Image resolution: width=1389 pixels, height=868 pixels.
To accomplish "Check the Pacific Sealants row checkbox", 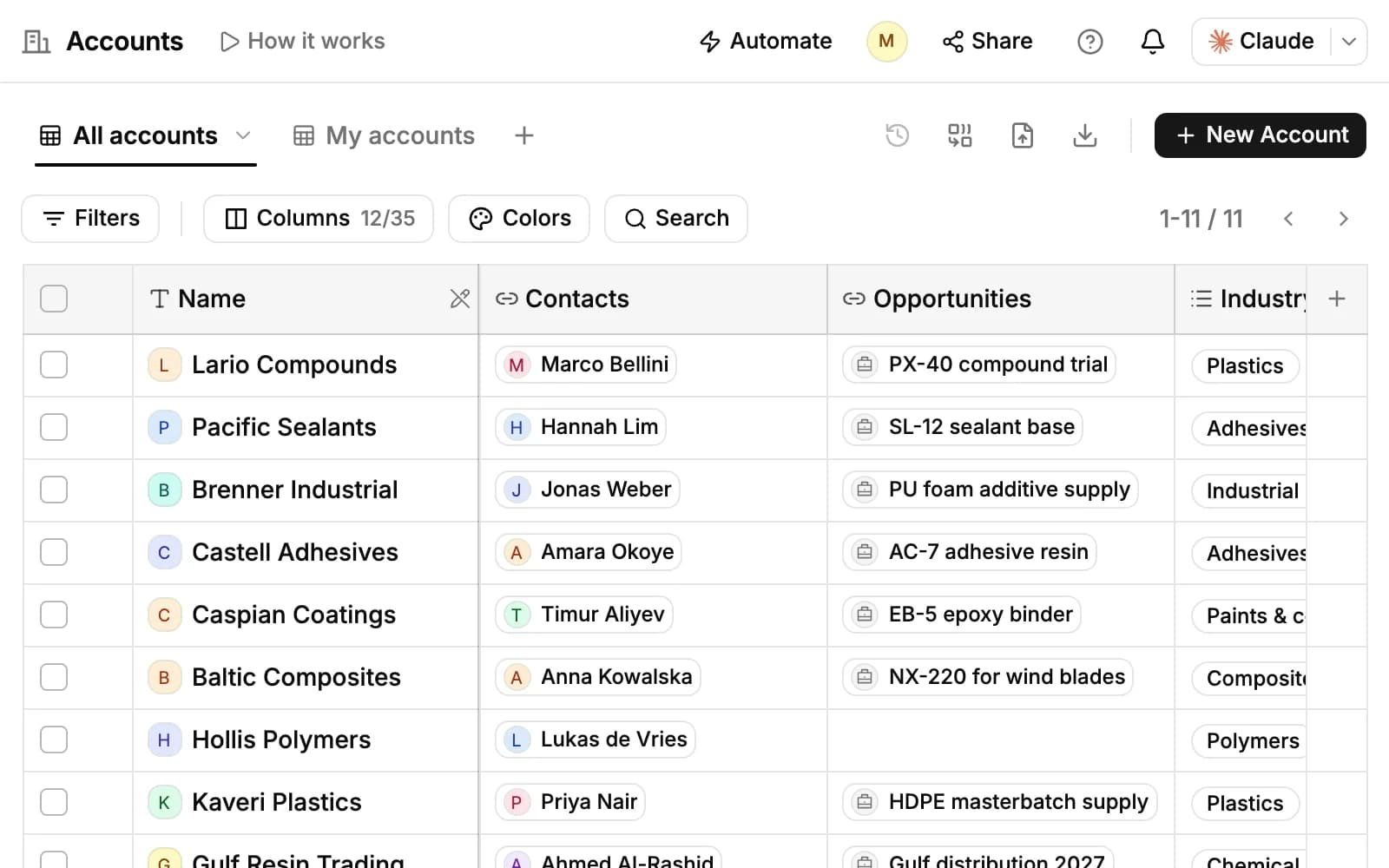I will click(x=54, y=427).
